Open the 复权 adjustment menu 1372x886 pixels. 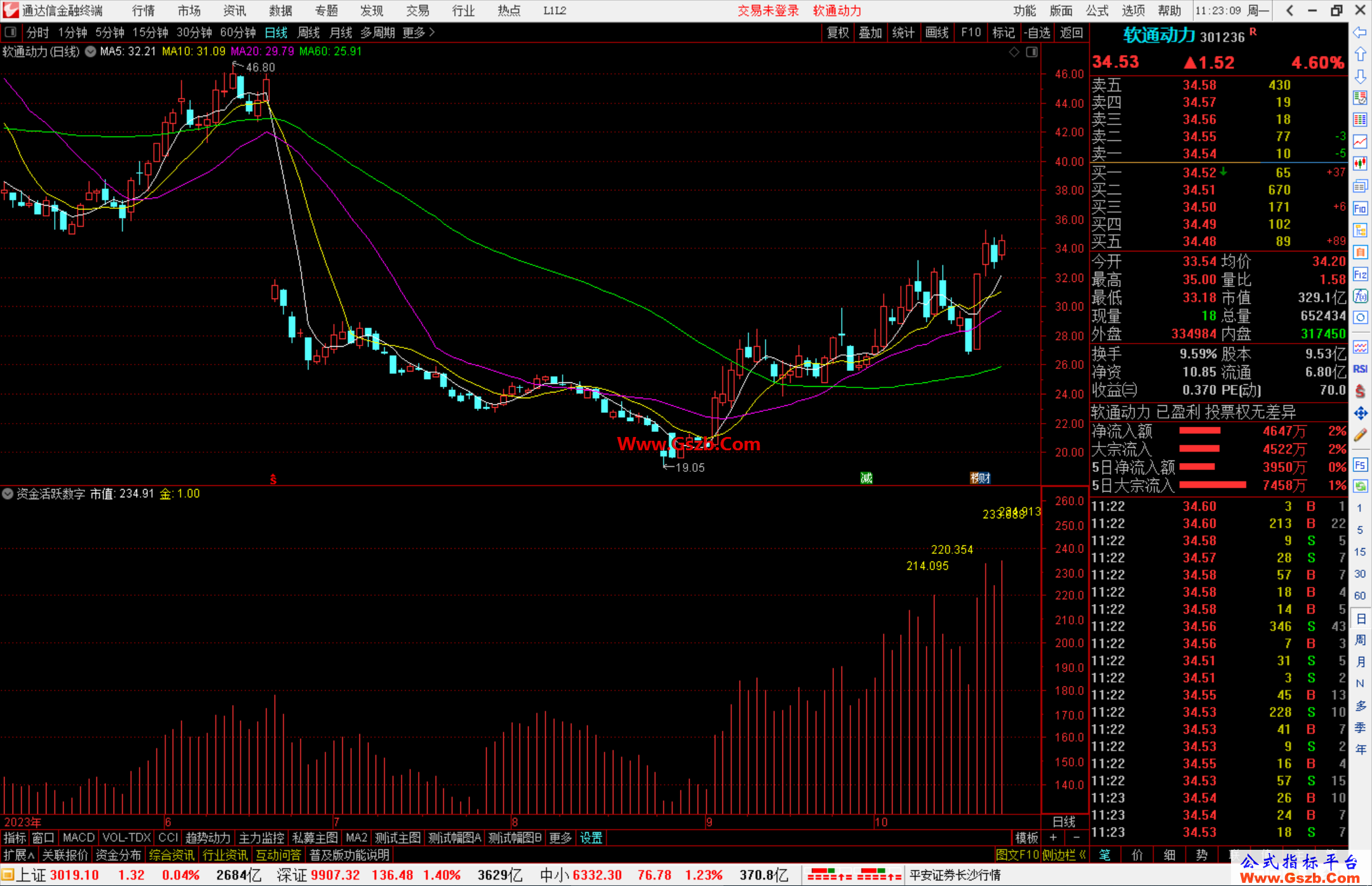click(838, 32)
